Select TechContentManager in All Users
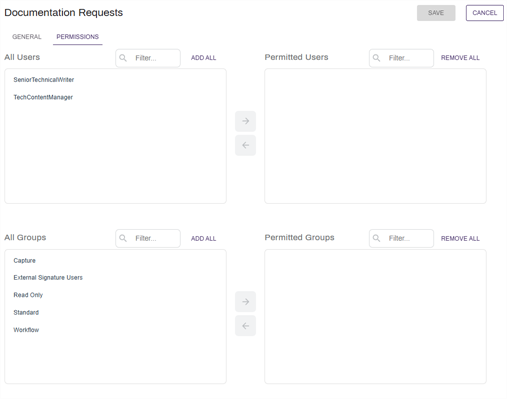507x399 pixels. [x=43, y=97]
